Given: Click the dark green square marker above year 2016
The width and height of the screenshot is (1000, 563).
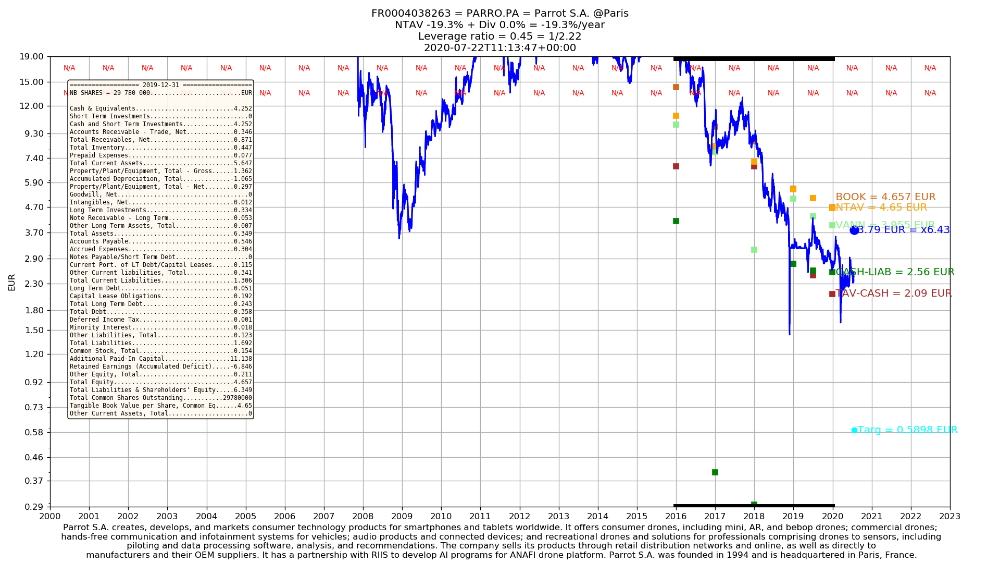Looking at the screenshot, I should click(x=676, y=221).
